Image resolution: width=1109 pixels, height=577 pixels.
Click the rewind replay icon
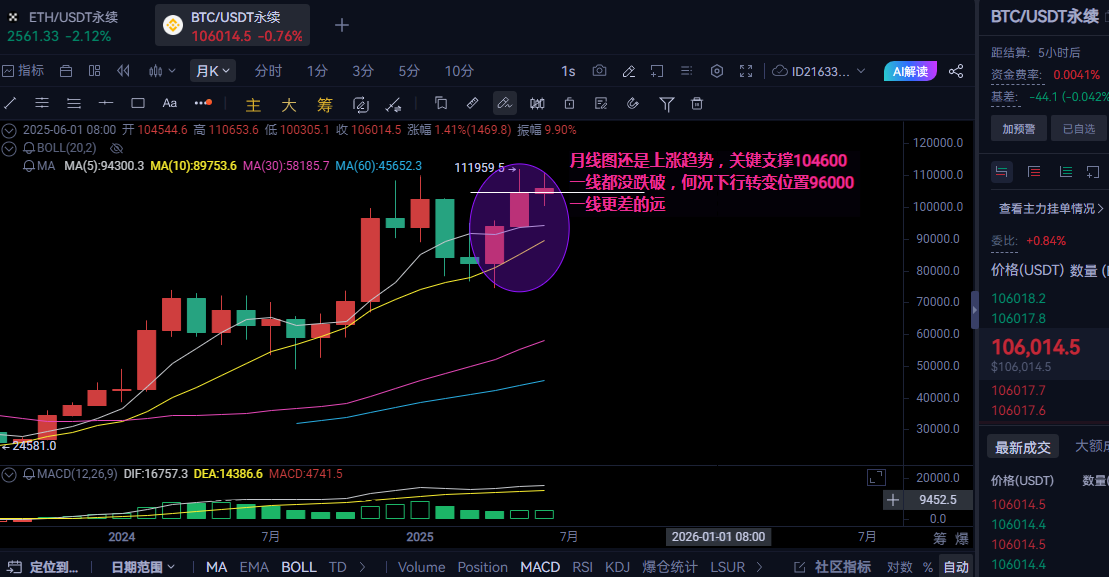click(123, 71)
